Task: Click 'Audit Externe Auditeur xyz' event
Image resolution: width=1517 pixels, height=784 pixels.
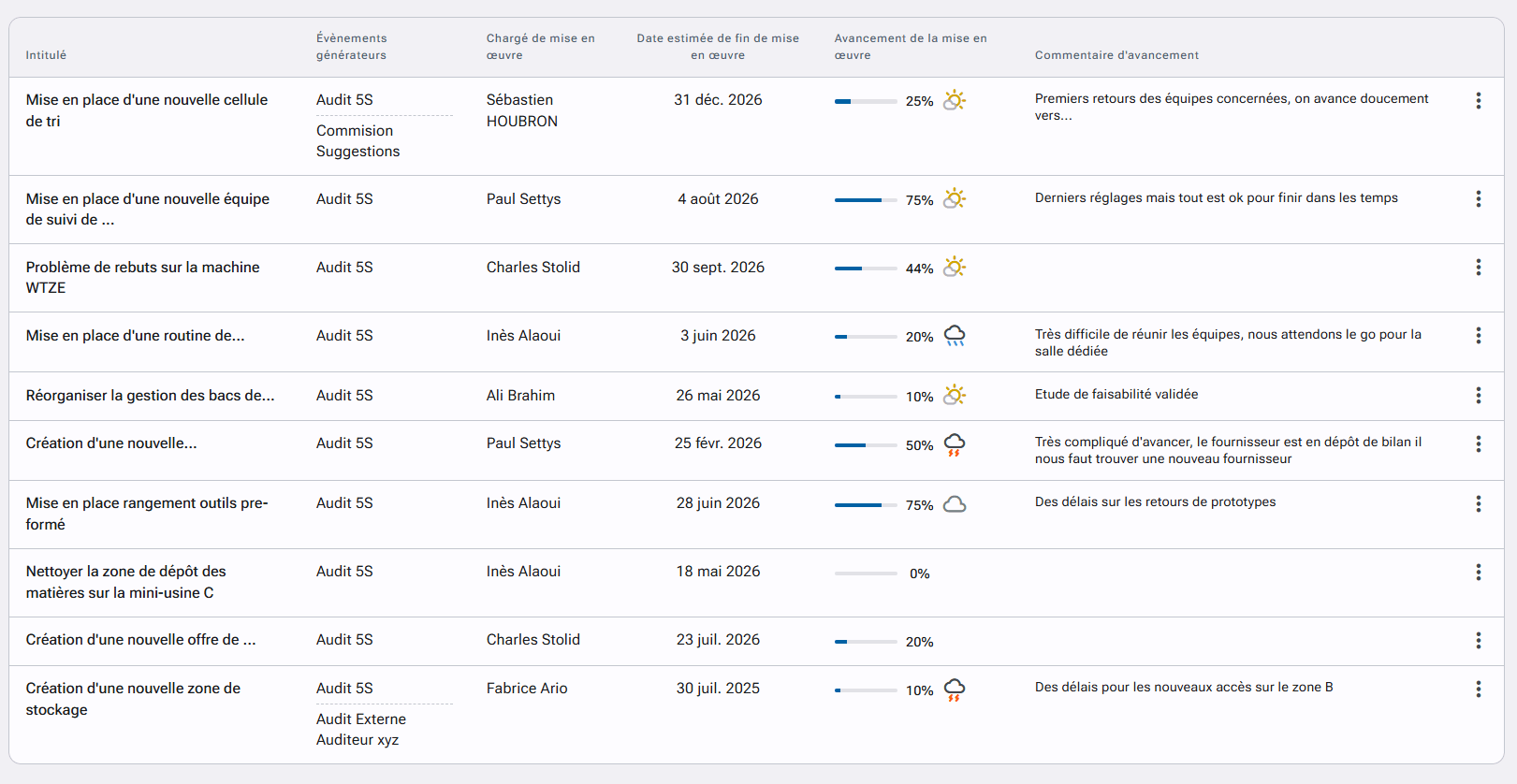Action: click(x=361, y=730)
